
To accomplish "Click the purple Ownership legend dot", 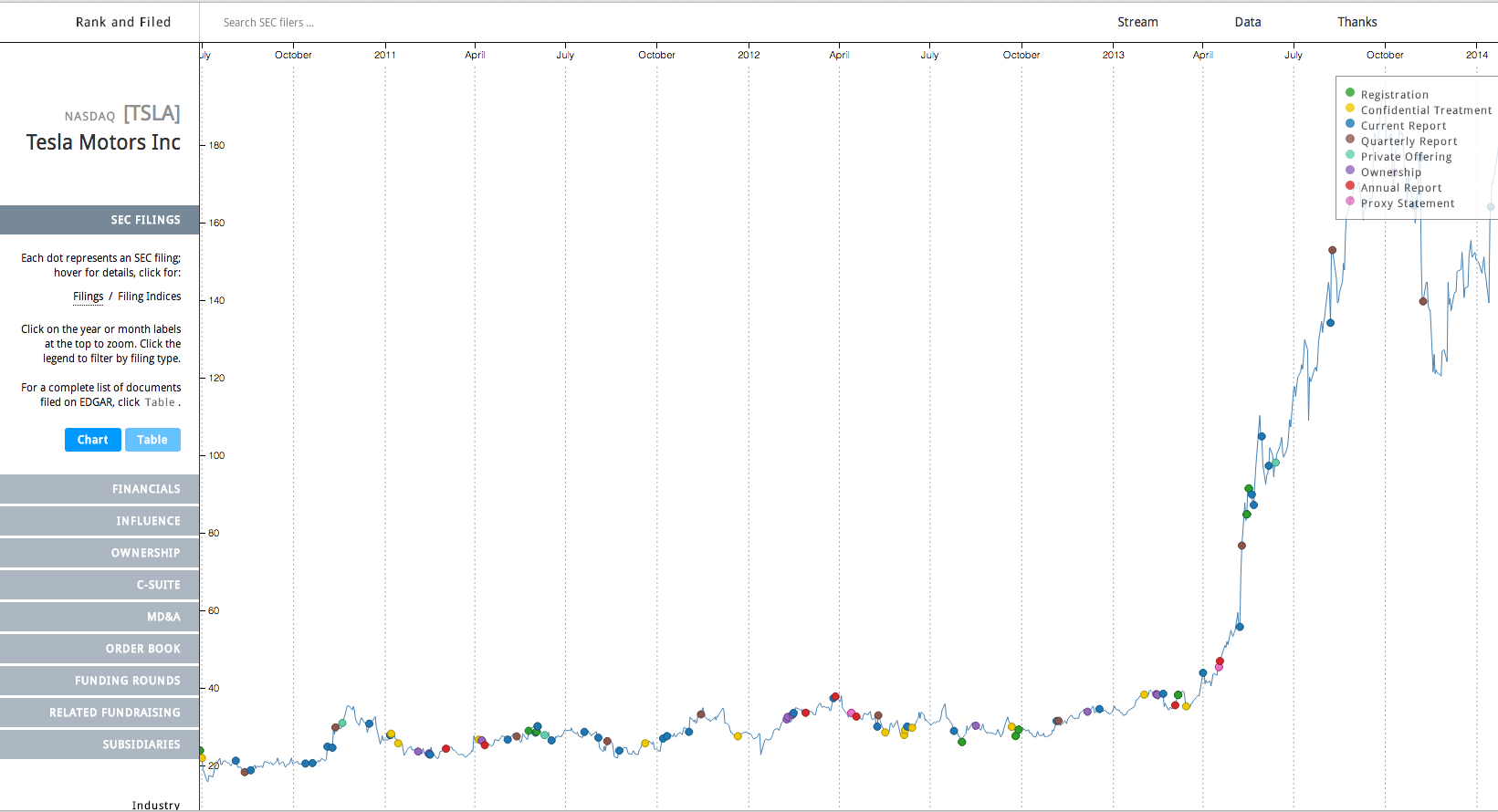I will tap(1350, 171).
